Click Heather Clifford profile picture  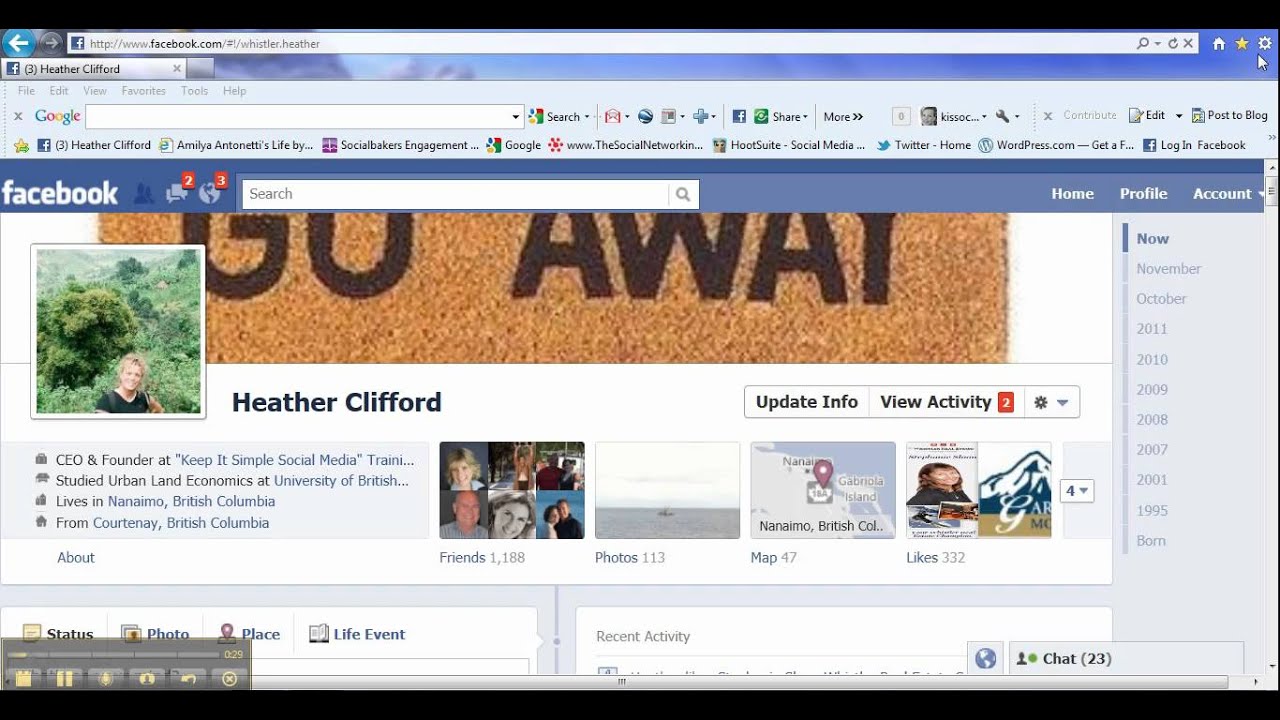[118, 331]
